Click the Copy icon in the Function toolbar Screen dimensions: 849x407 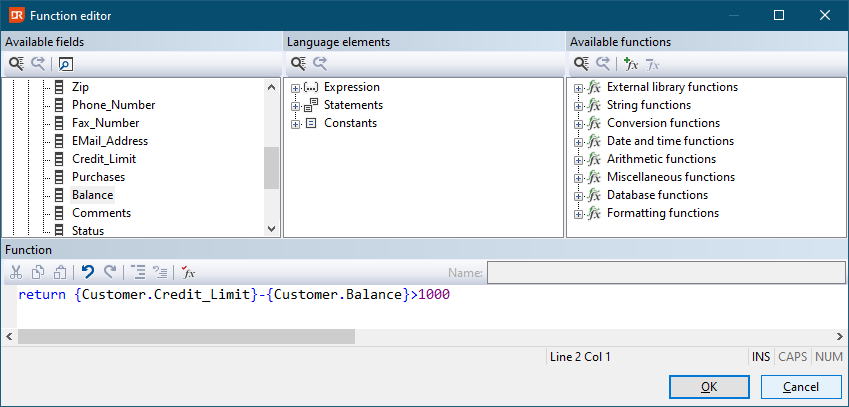38,272
